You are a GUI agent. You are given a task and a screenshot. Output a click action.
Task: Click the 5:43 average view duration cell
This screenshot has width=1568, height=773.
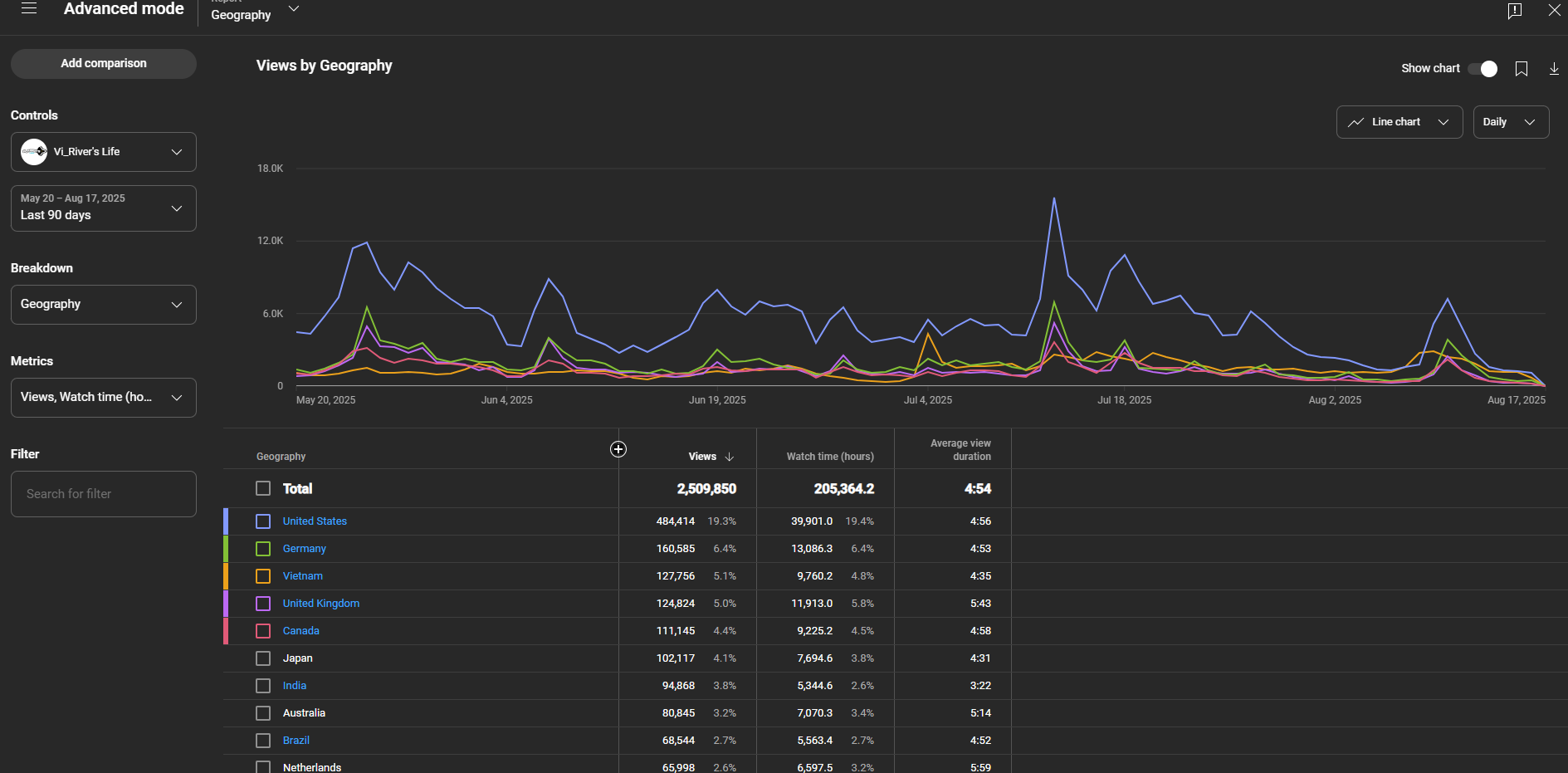pos(980,604)
